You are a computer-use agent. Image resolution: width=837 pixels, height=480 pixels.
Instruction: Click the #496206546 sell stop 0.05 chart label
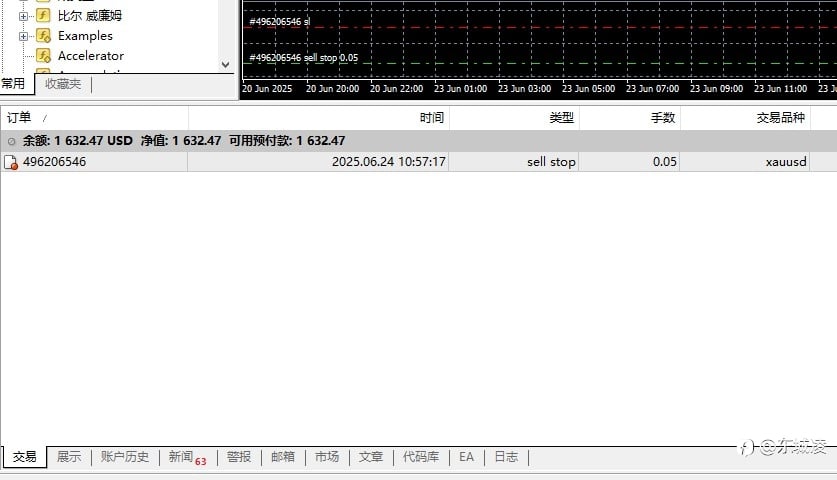click(x=304, y=58)
